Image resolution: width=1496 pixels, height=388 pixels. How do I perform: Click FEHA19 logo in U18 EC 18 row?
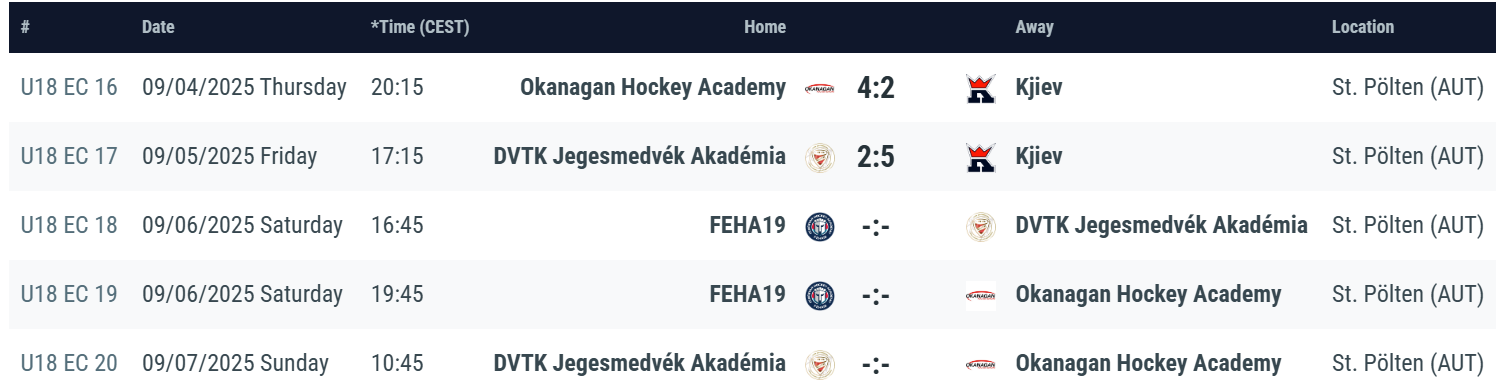[x=820, y=226]
